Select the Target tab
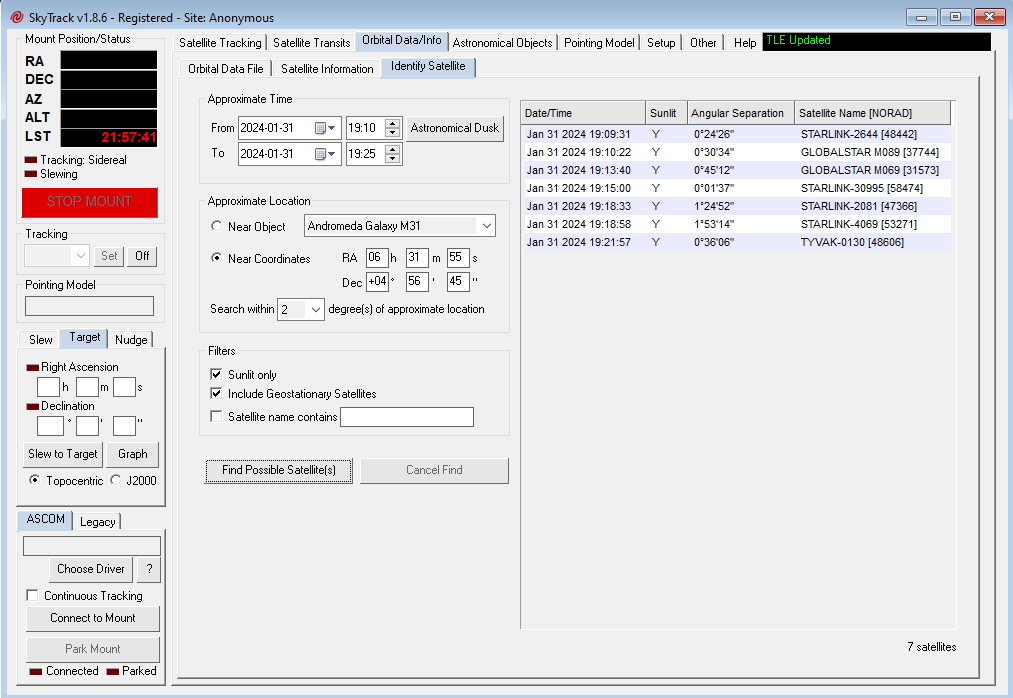Image resolution: width=1013 pixels, height=698 pixels. (x=85, y=337)
